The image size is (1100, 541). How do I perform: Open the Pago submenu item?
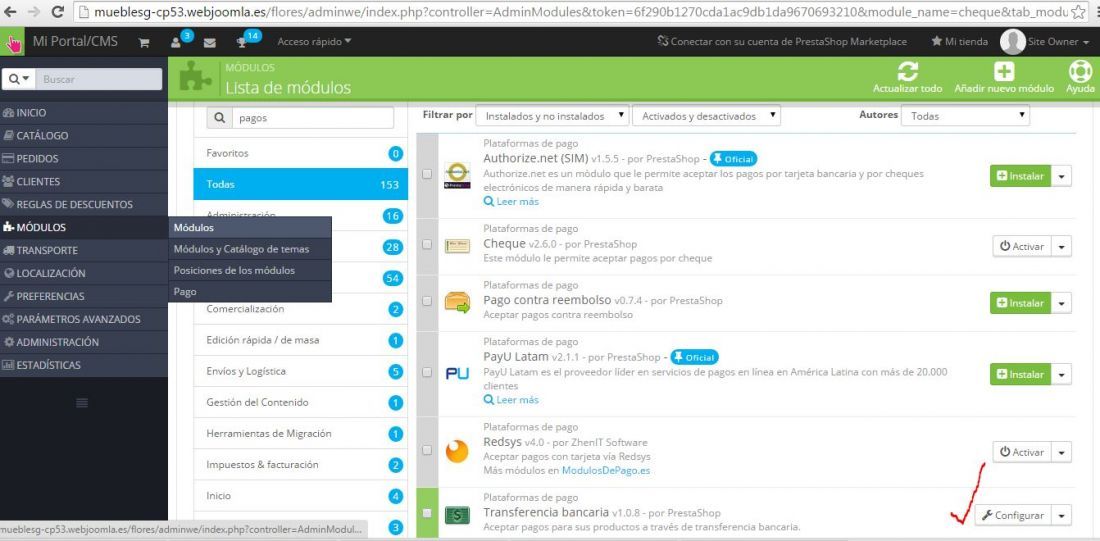coord(250,291)
